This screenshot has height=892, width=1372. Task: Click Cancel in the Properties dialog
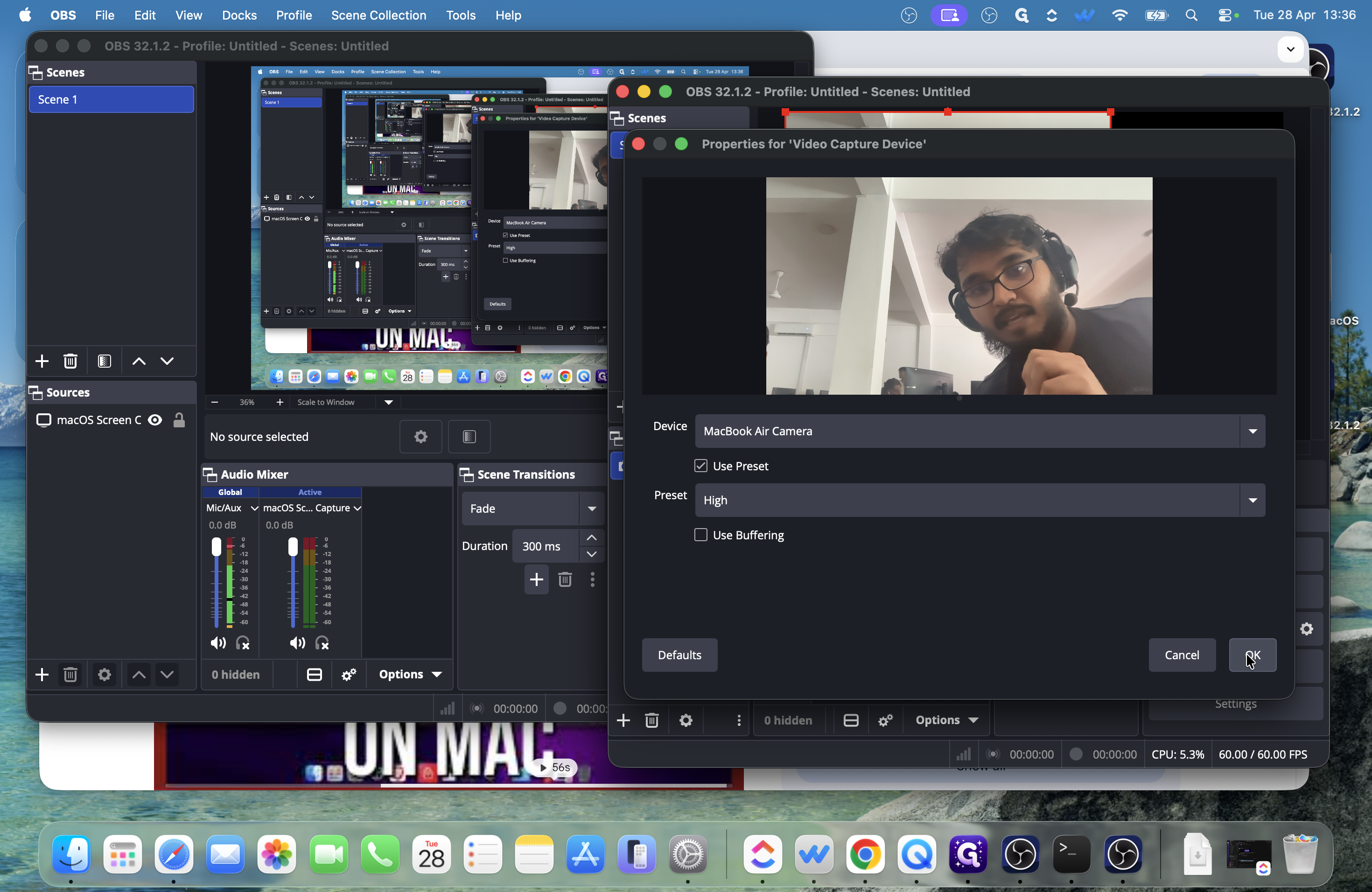(x=1182, y=655)
